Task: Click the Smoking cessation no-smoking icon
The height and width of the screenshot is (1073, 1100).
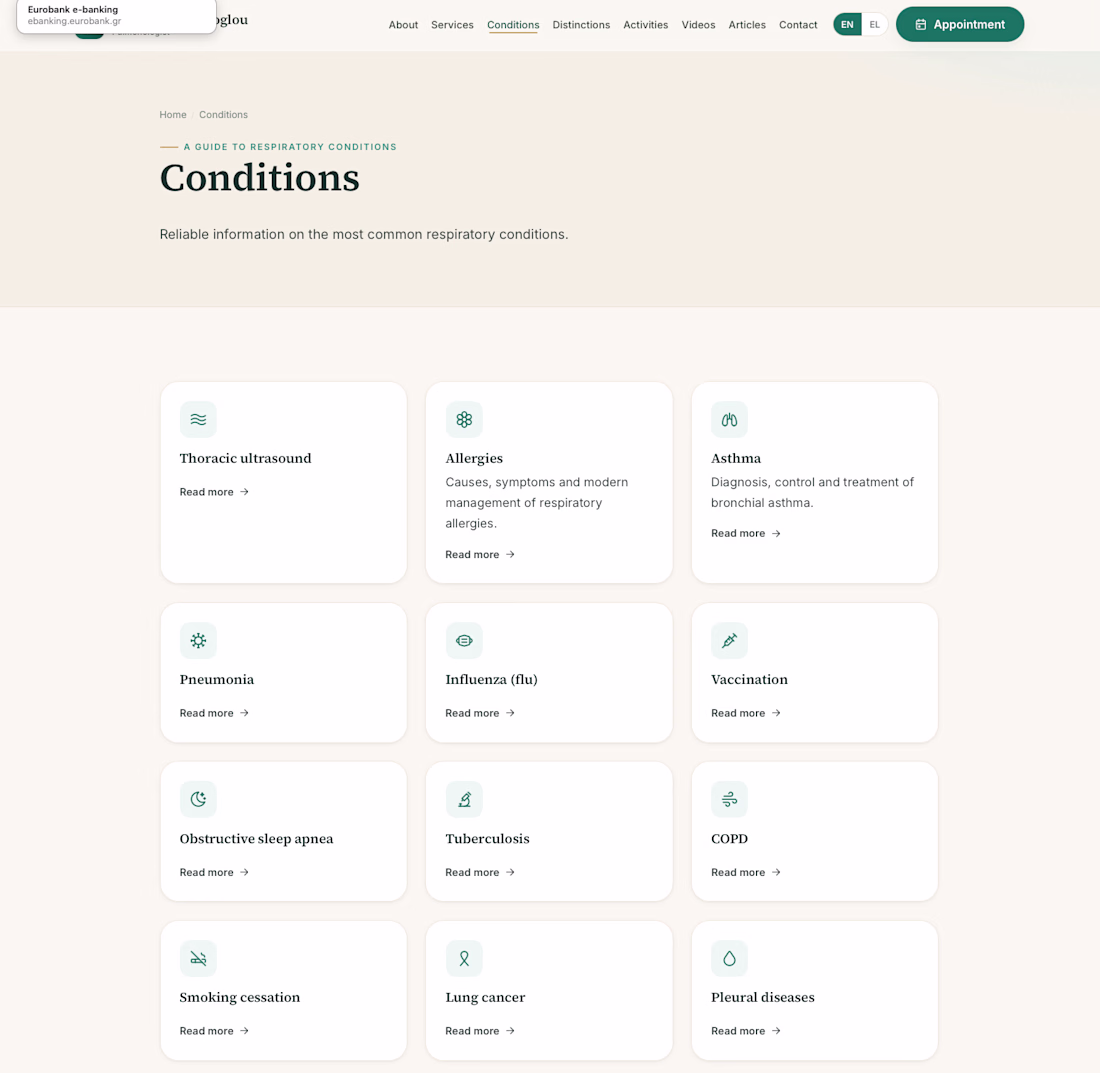Action: pyautogui.click(x=199, y=959)
